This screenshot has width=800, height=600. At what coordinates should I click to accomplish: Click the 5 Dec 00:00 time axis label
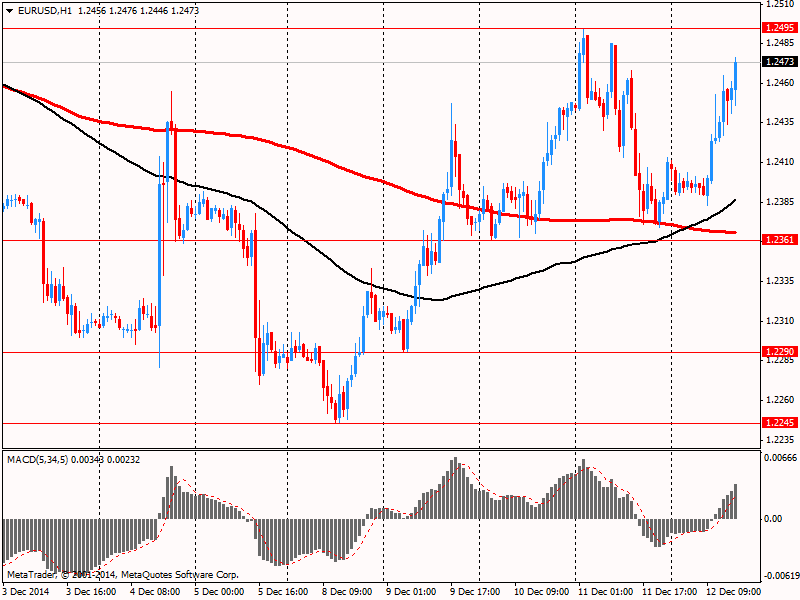[219, 591]
